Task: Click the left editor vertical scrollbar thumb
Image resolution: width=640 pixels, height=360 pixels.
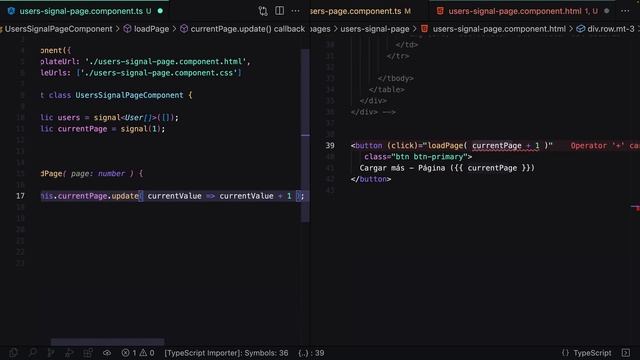Action: [x=305, y=135]
